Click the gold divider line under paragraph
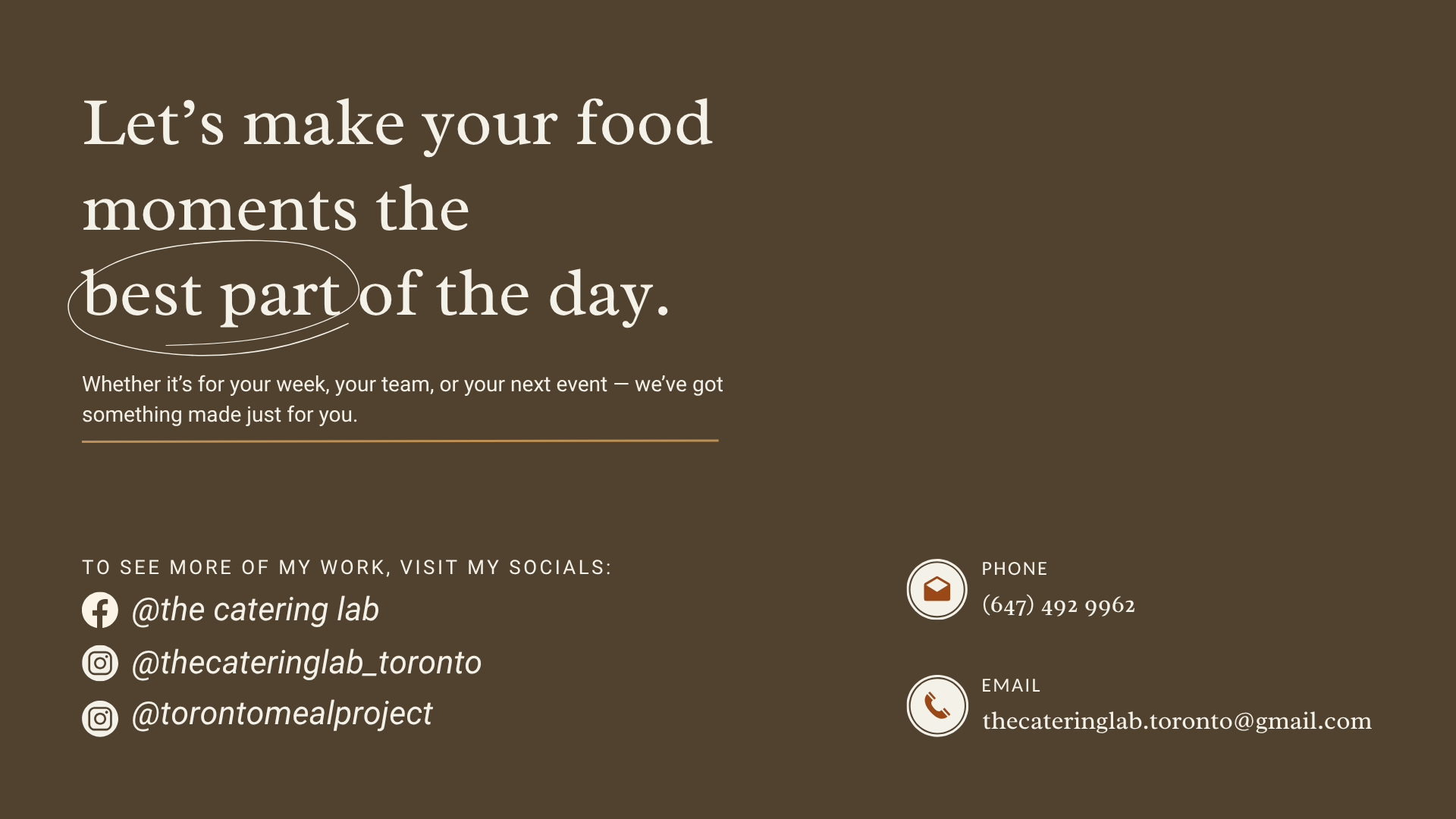 pos(400,441)
